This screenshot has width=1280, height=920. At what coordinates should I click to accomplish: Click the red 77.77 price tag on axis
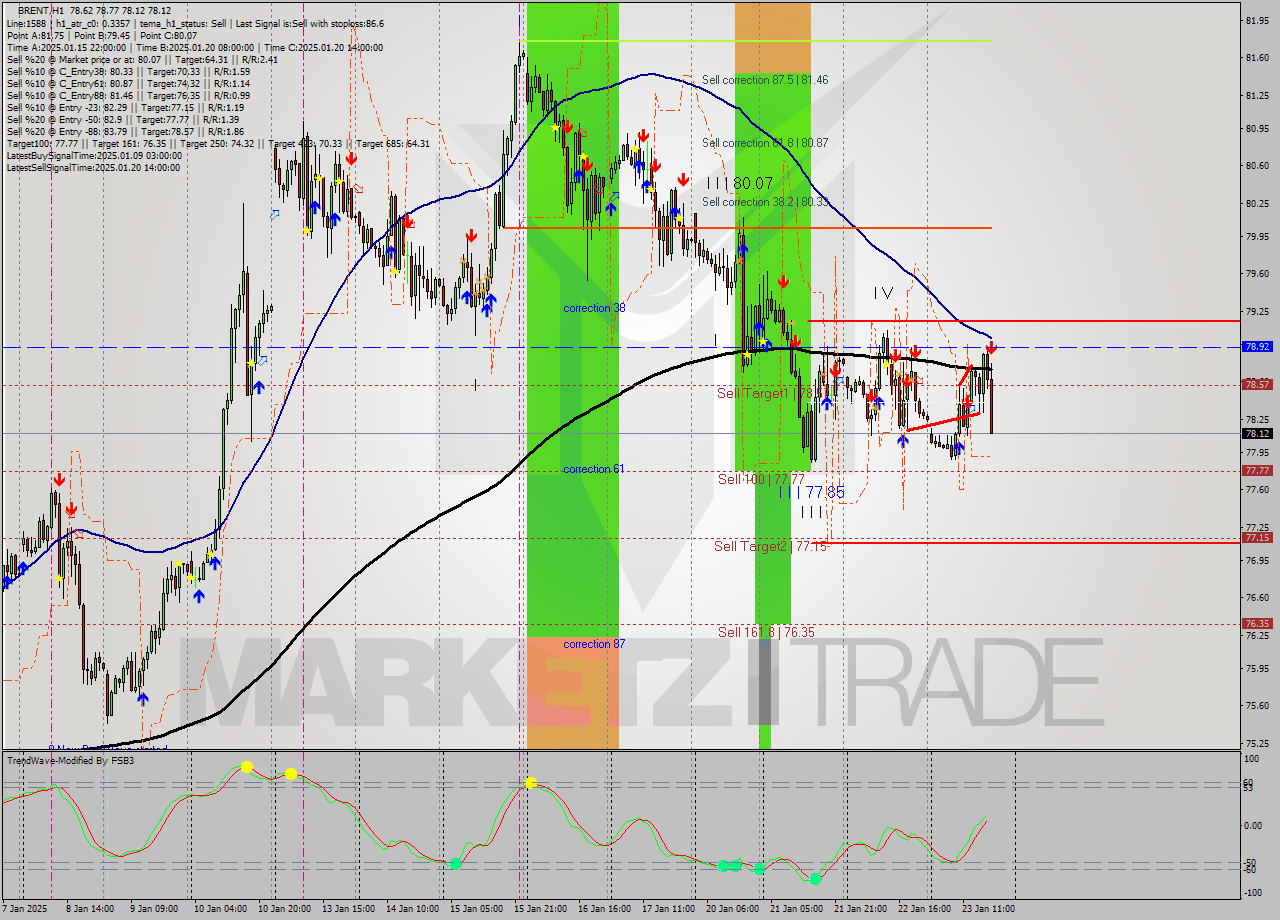coord(1257,470)
